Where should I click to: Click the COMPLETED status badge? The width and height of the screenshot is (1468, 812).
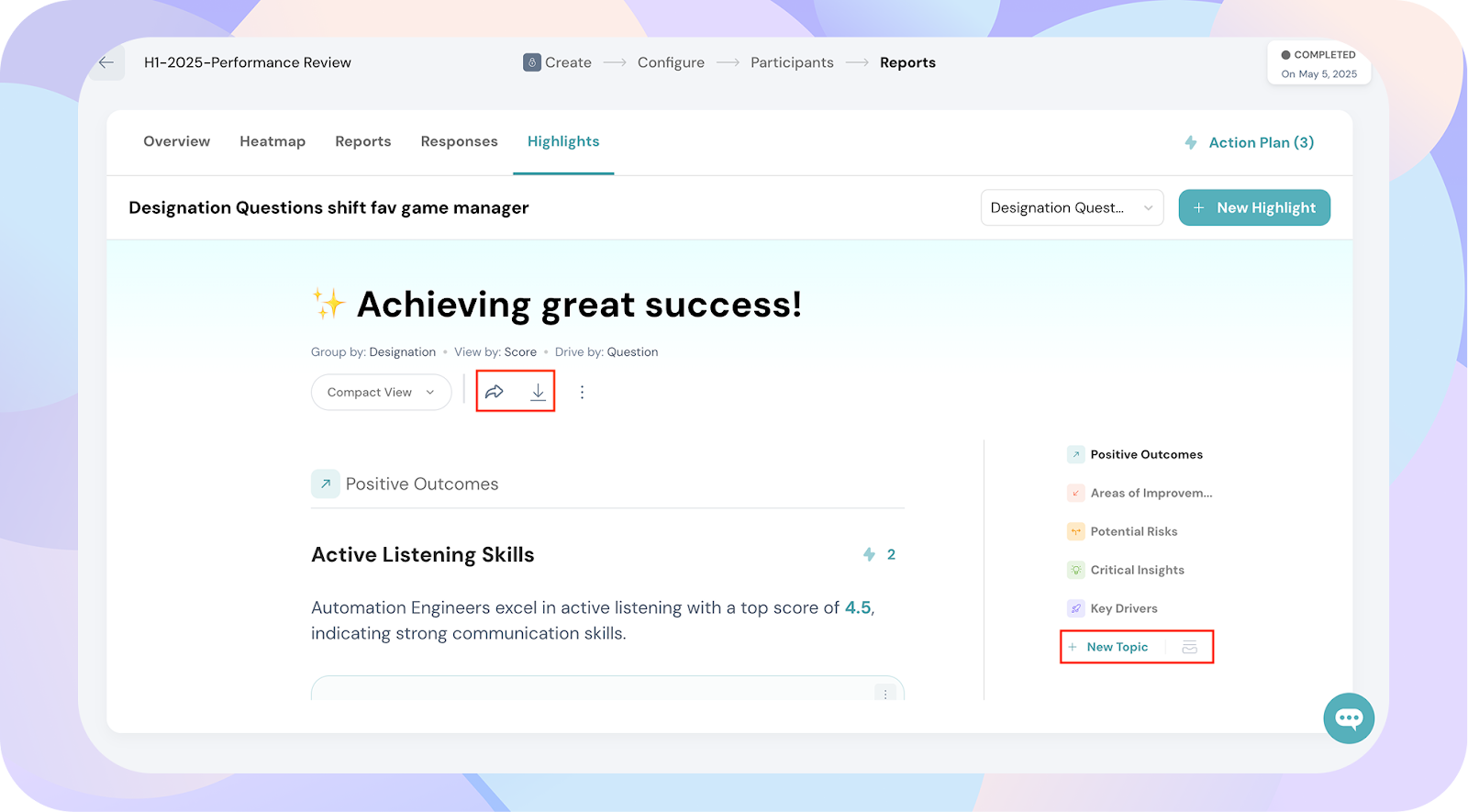tap(1318, 55)
